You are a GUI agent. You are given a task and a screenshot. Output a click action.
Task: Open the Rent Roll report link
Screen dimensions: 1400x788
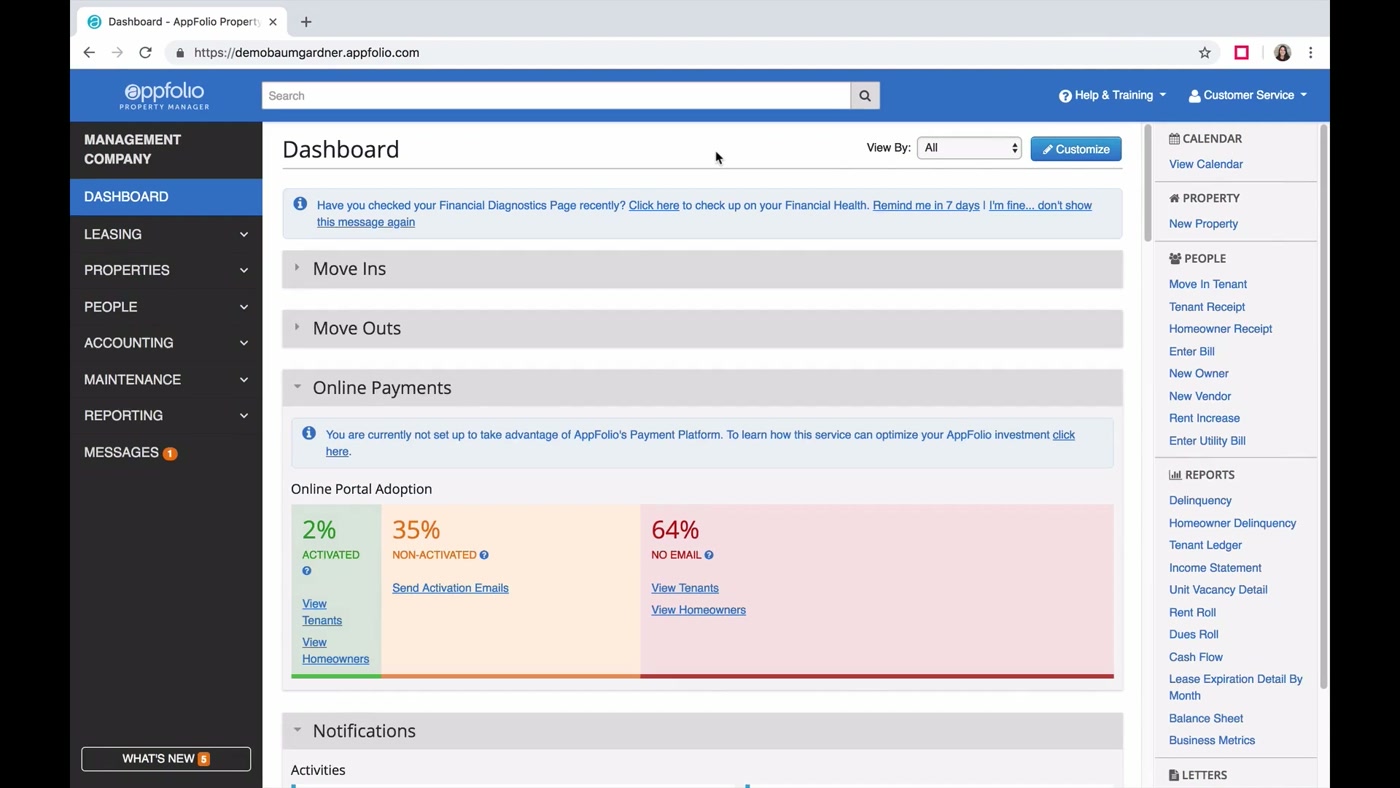tap(1192, 612)
